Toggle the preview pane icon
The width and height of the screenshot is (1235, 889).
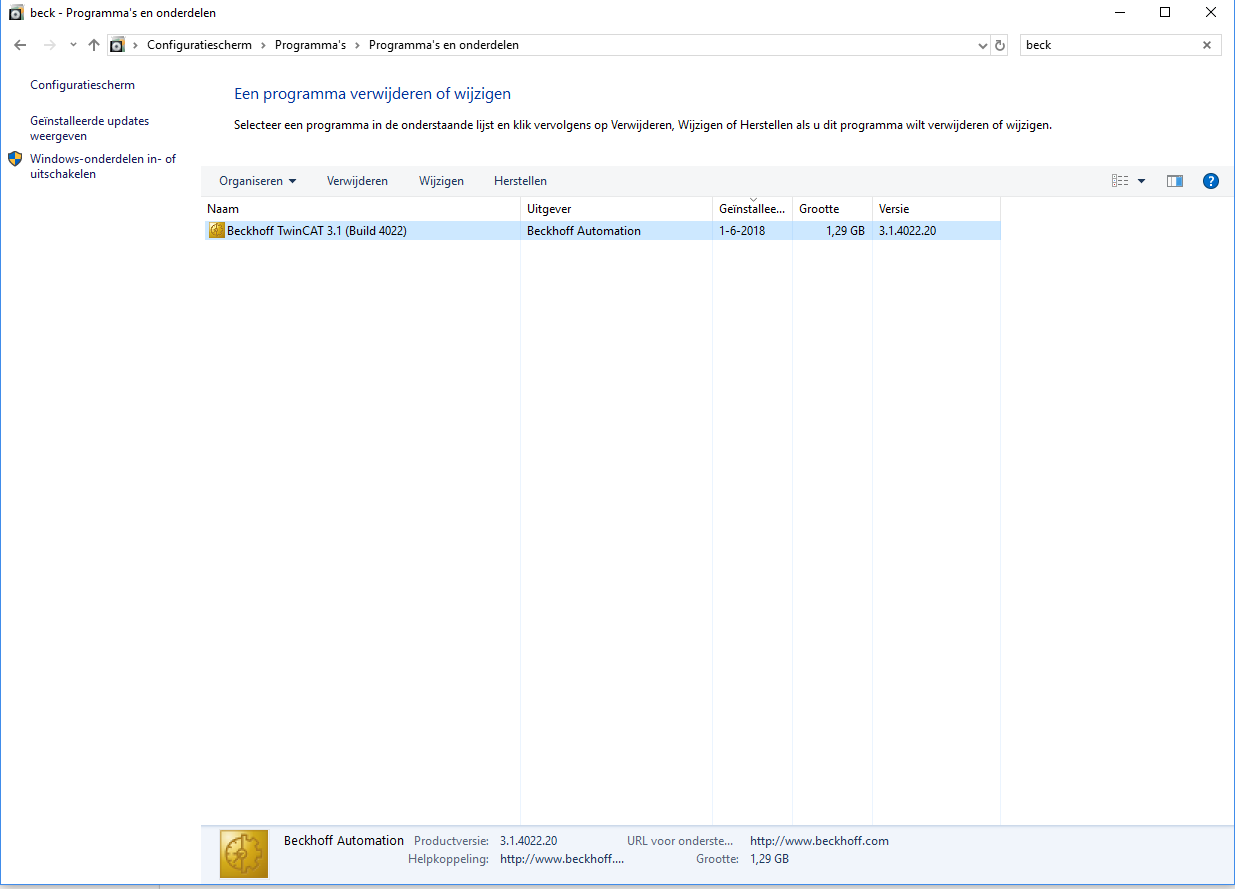[1175, 181]
